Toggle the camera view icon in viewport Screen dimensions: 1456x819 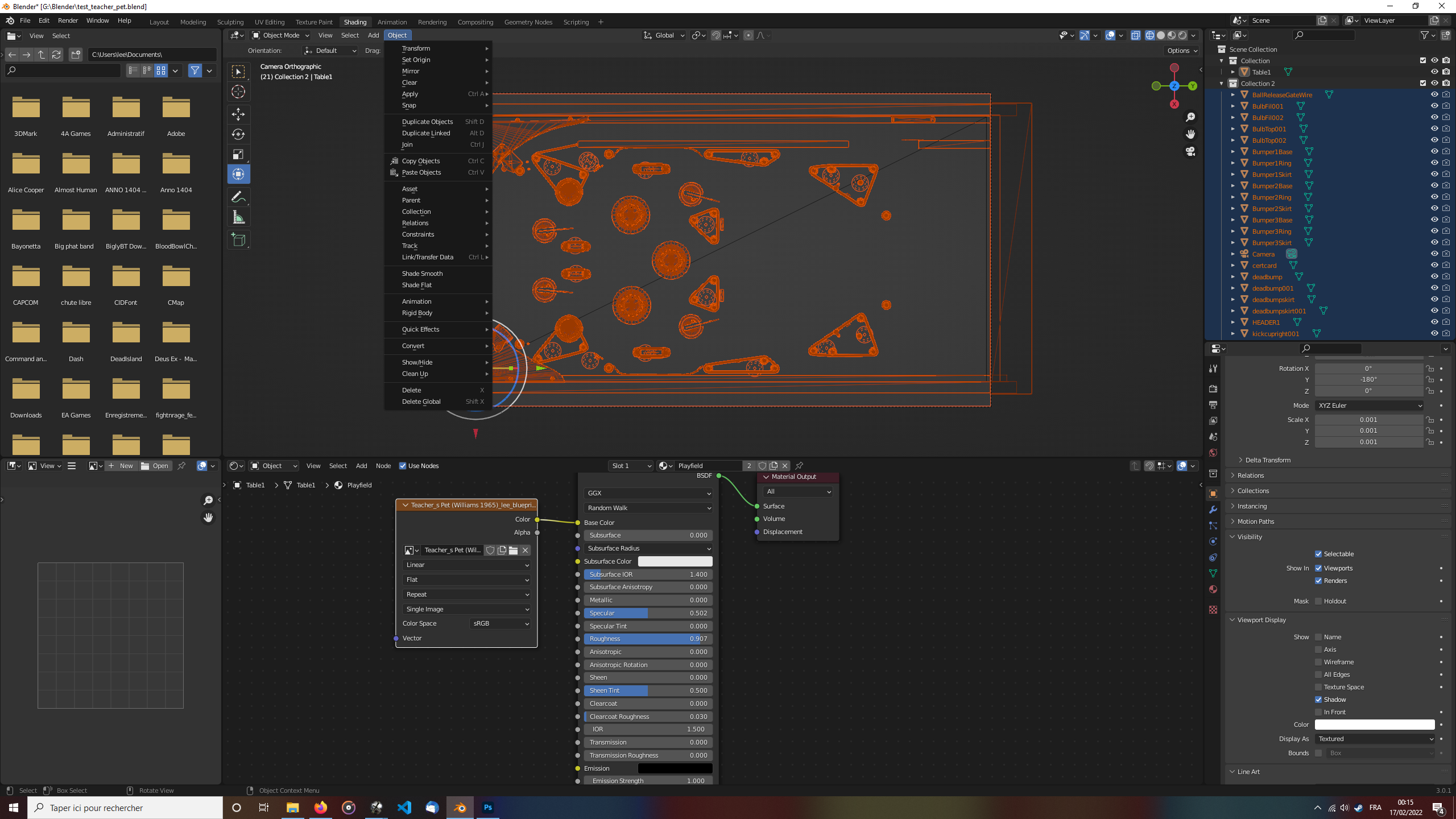[x=1190, y=151]
